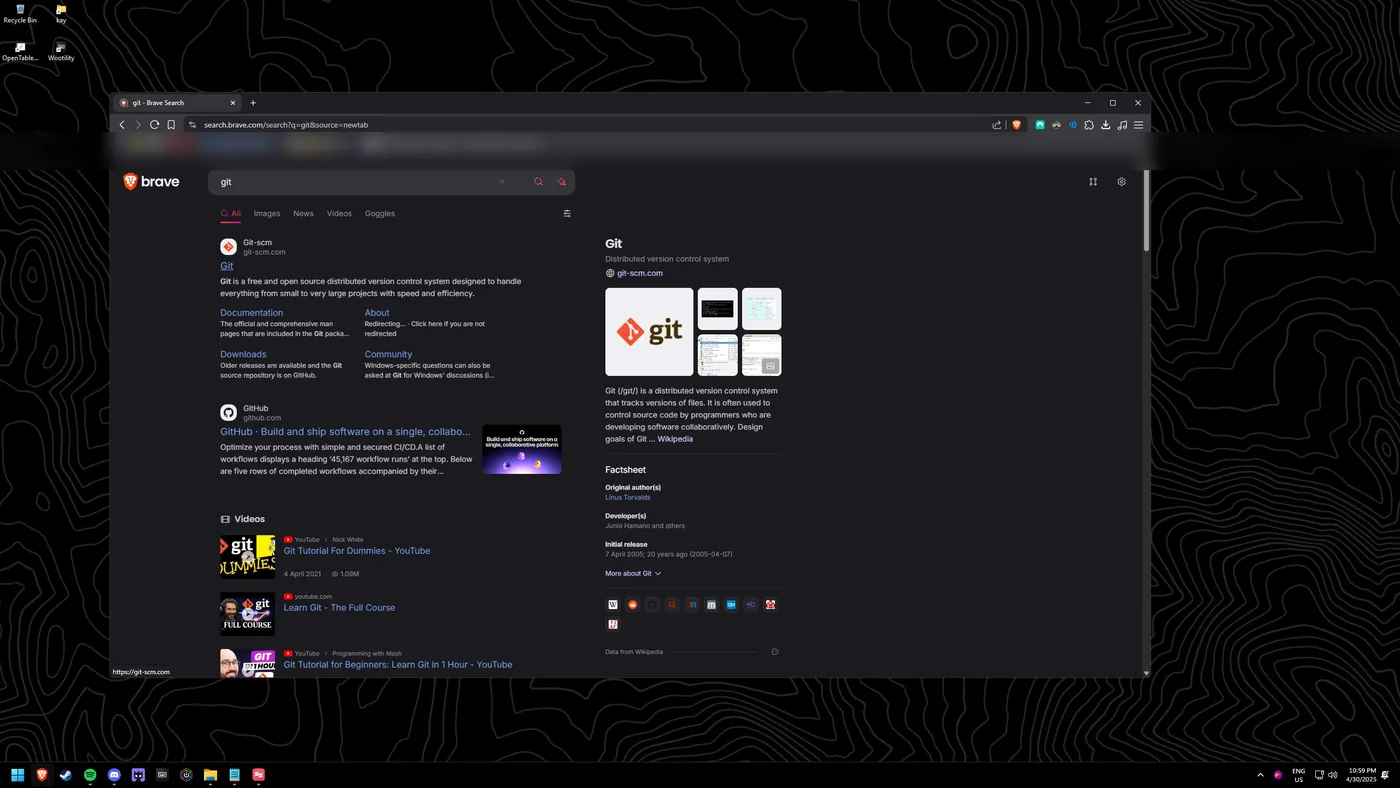The image size is (1400, 788).
Task: Go back to the previous page
Action: (x=122, y=125)
